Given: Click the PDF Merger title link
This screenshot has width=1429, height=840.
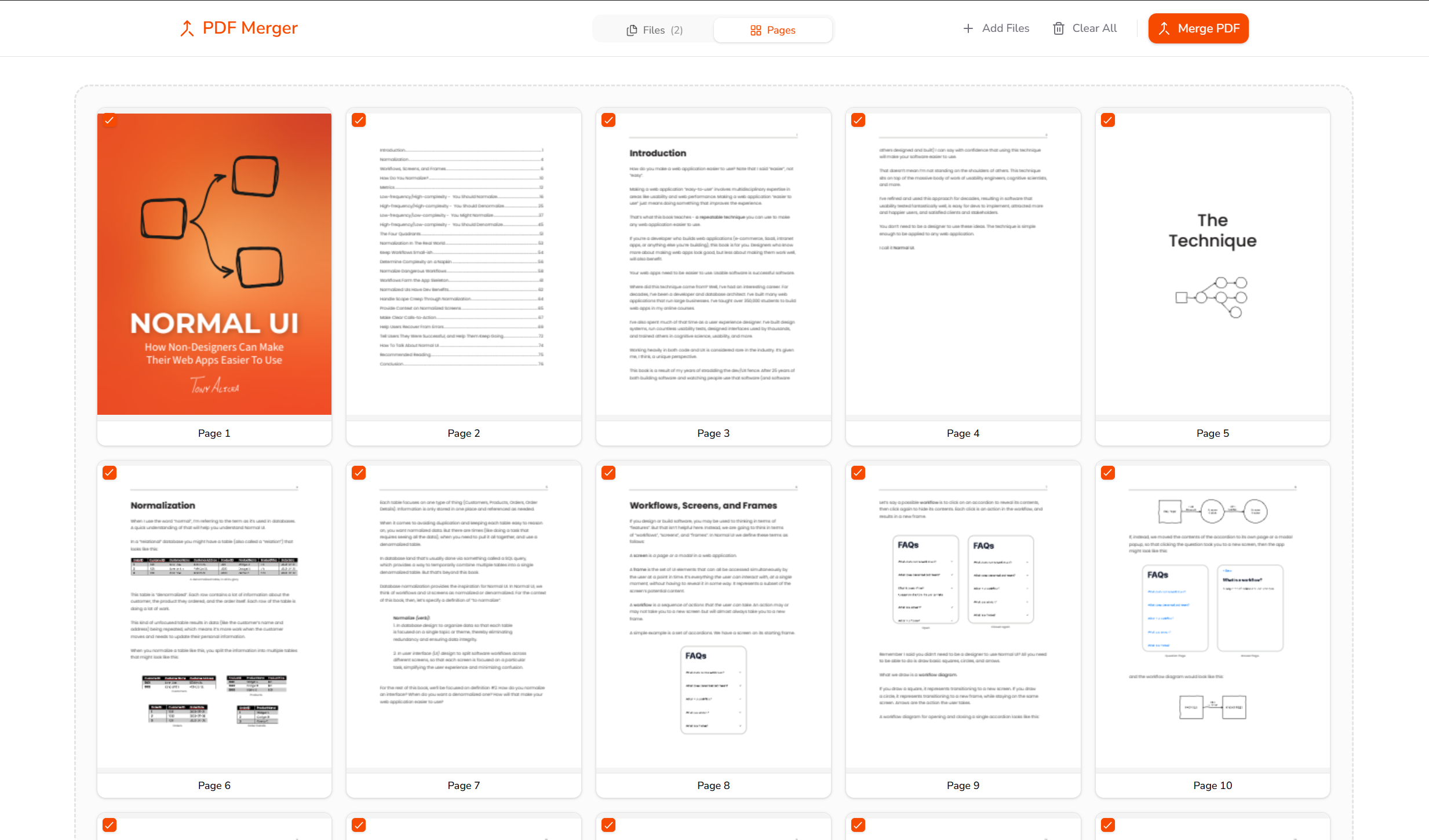Looking at the screenshot, I should pos(250,28).
